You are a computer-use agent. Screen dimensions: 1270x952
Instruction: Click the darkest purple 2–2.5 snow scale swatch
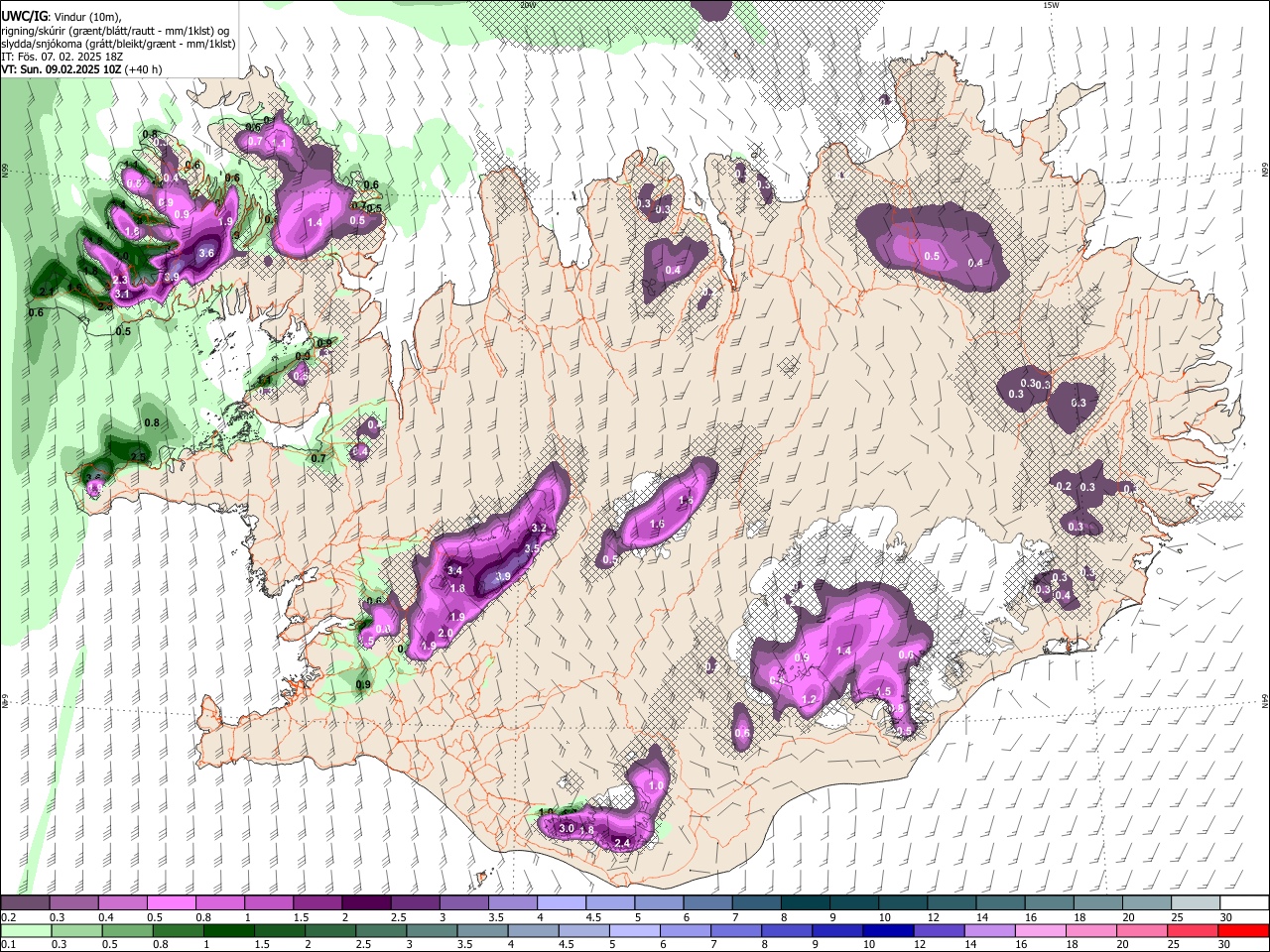(x=365, y=903)
